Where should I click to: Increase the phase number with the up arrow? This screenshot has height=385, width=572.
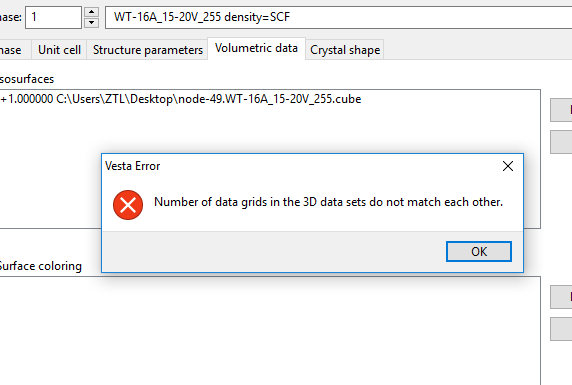(x=91, y=12)
